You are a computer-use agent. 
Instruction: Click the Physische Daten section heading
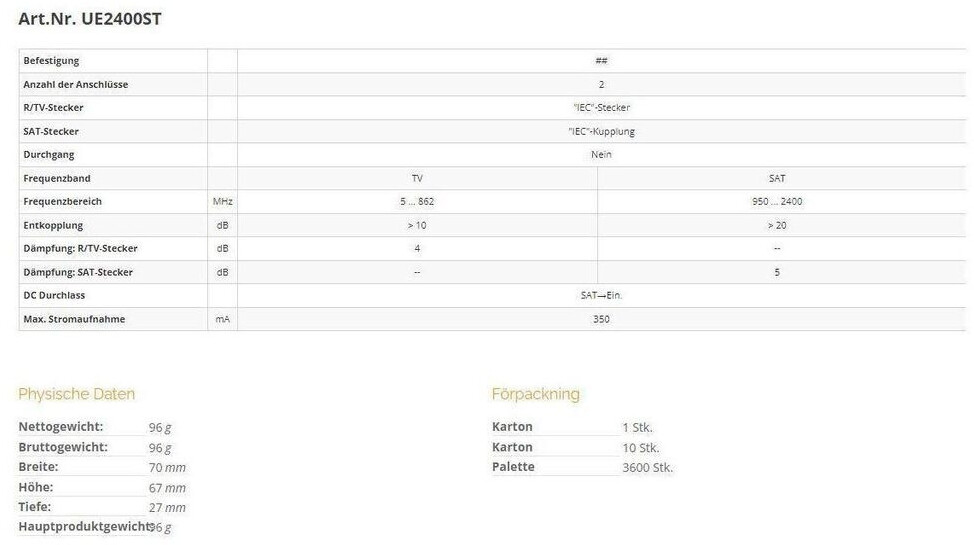point(77,394)
